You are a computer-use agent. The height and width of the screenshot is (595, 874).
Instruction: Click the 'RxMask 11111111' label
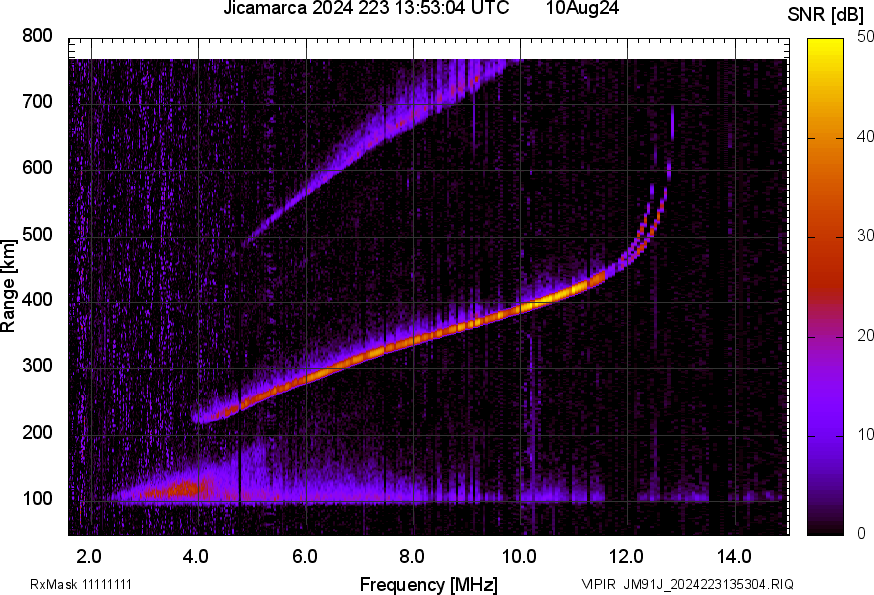[81, 584]
